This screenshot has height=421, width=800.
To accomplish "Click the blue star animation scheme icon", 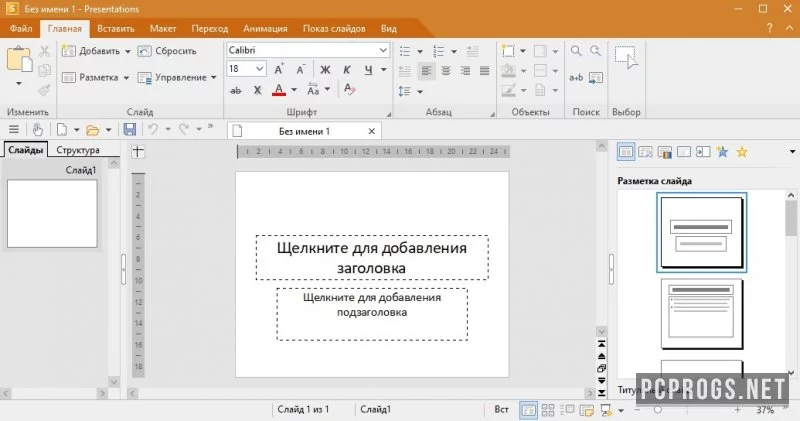I will tap(722, 152).
